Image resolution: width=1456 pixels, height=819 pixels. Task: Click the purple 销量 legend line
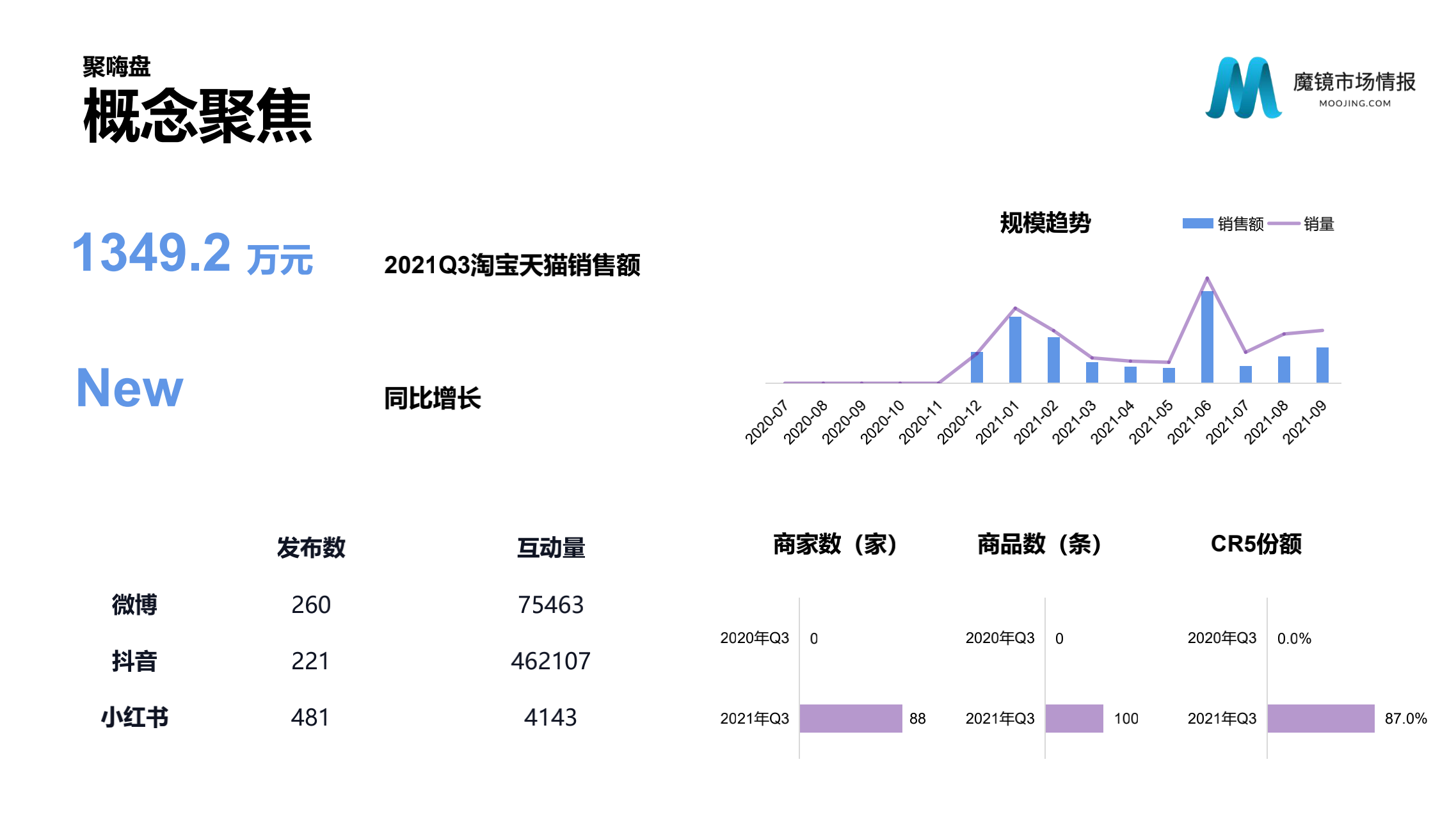click(x=1283, y=223)
